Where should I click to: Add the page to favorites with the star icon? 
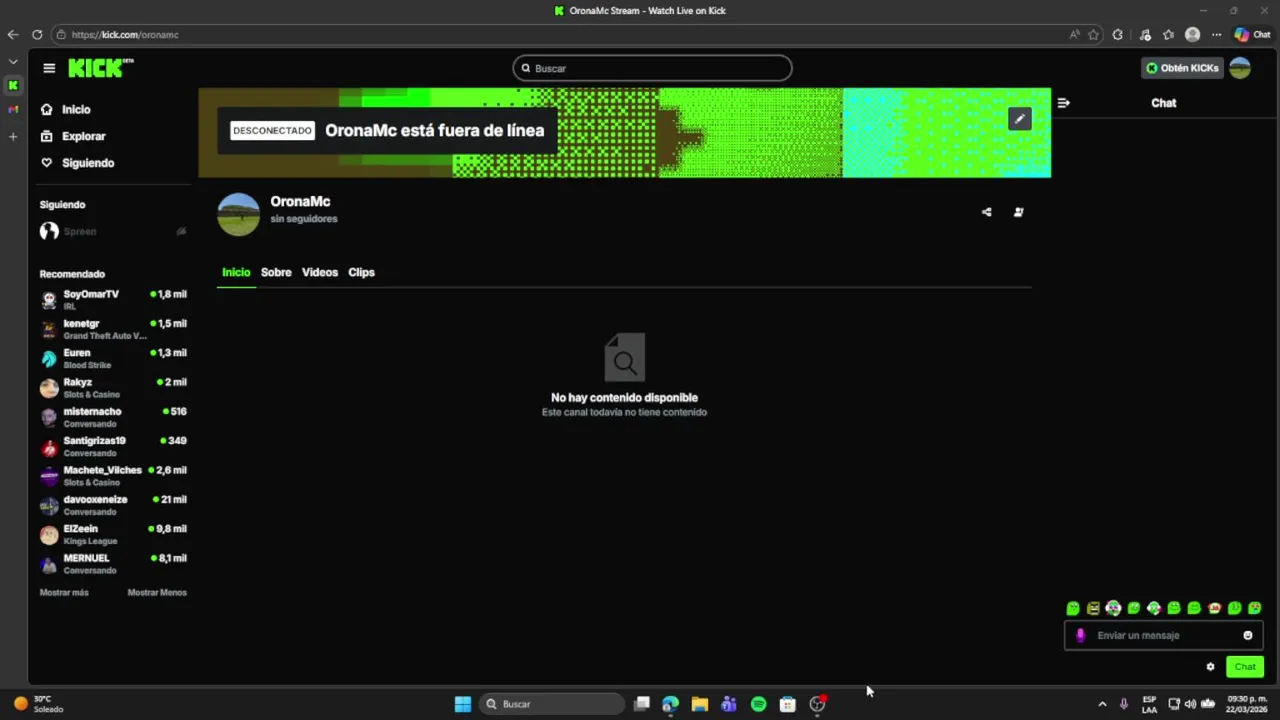[x=1093, y=34]
